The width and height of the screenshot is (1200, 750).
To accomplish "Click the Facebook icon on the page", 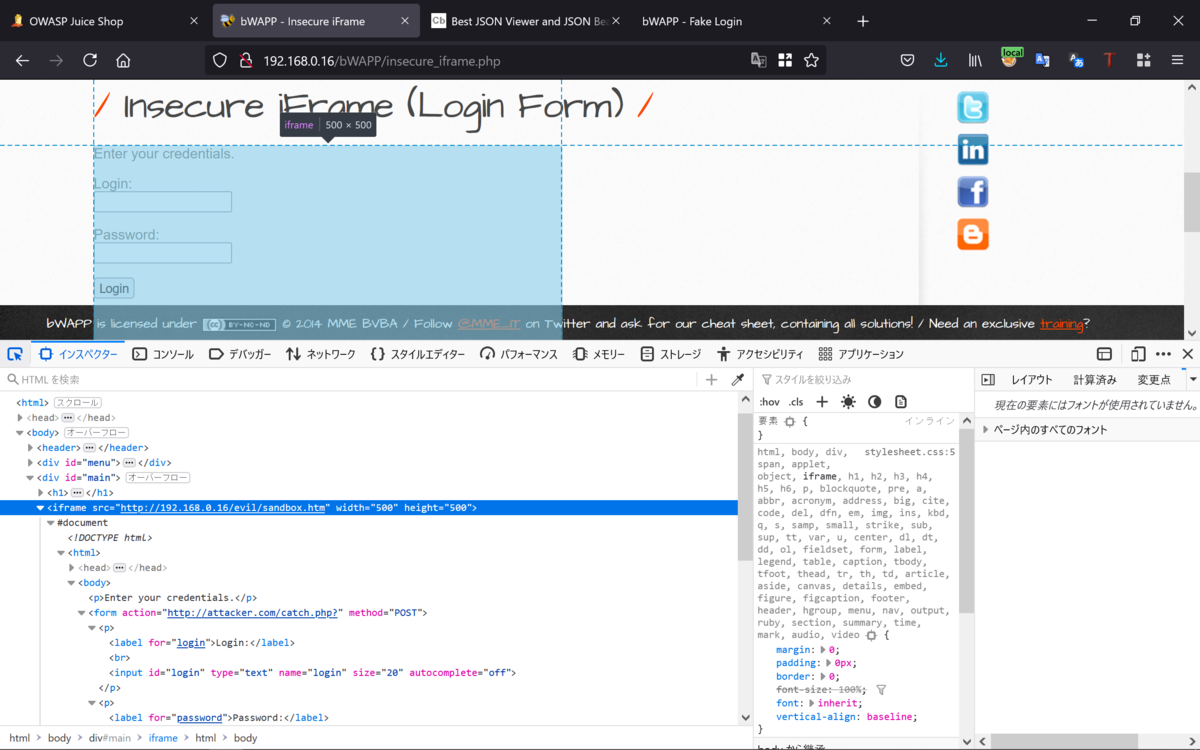I will tap(972, 191).
